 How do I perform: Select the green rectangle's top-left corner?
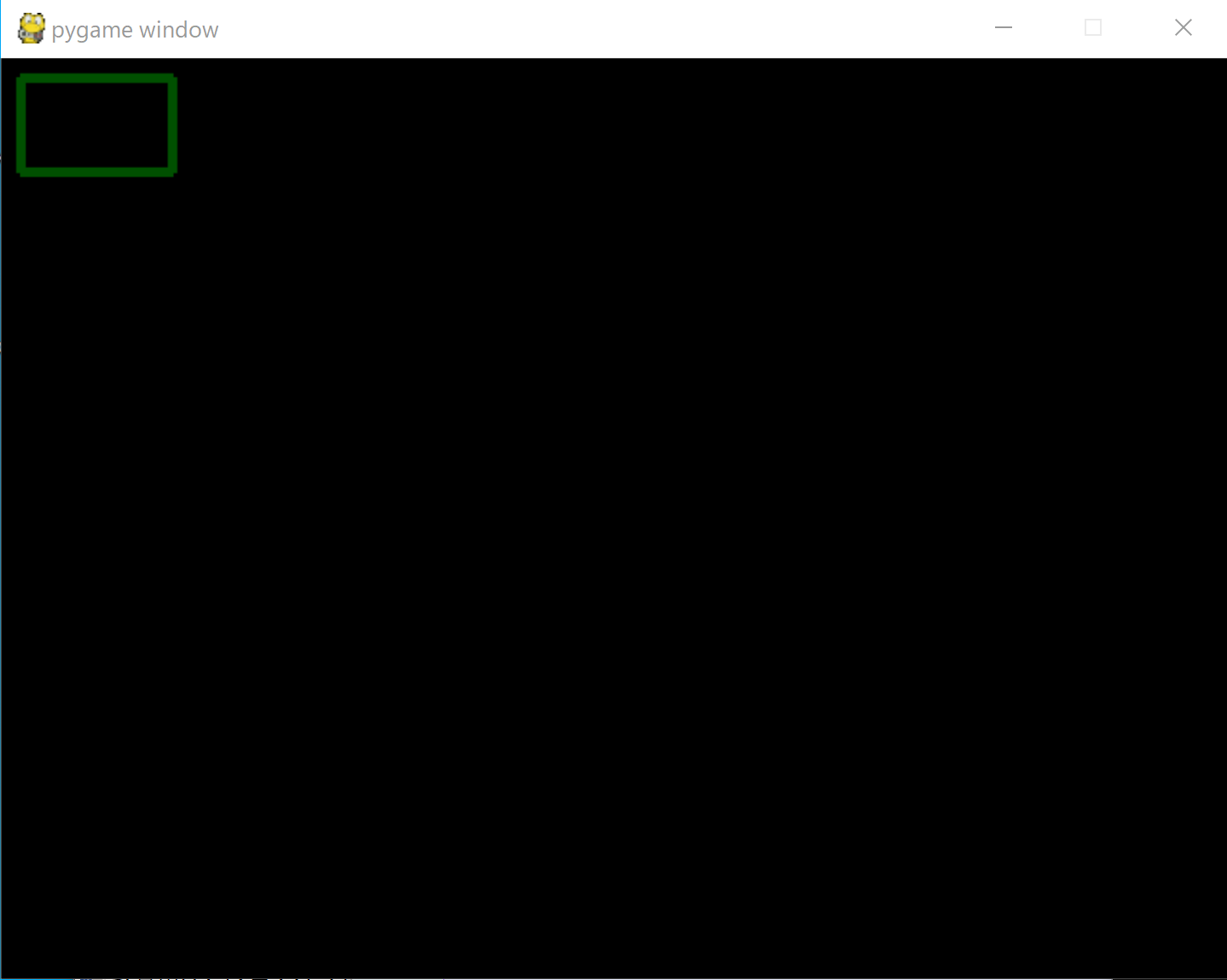coord(21,78)
